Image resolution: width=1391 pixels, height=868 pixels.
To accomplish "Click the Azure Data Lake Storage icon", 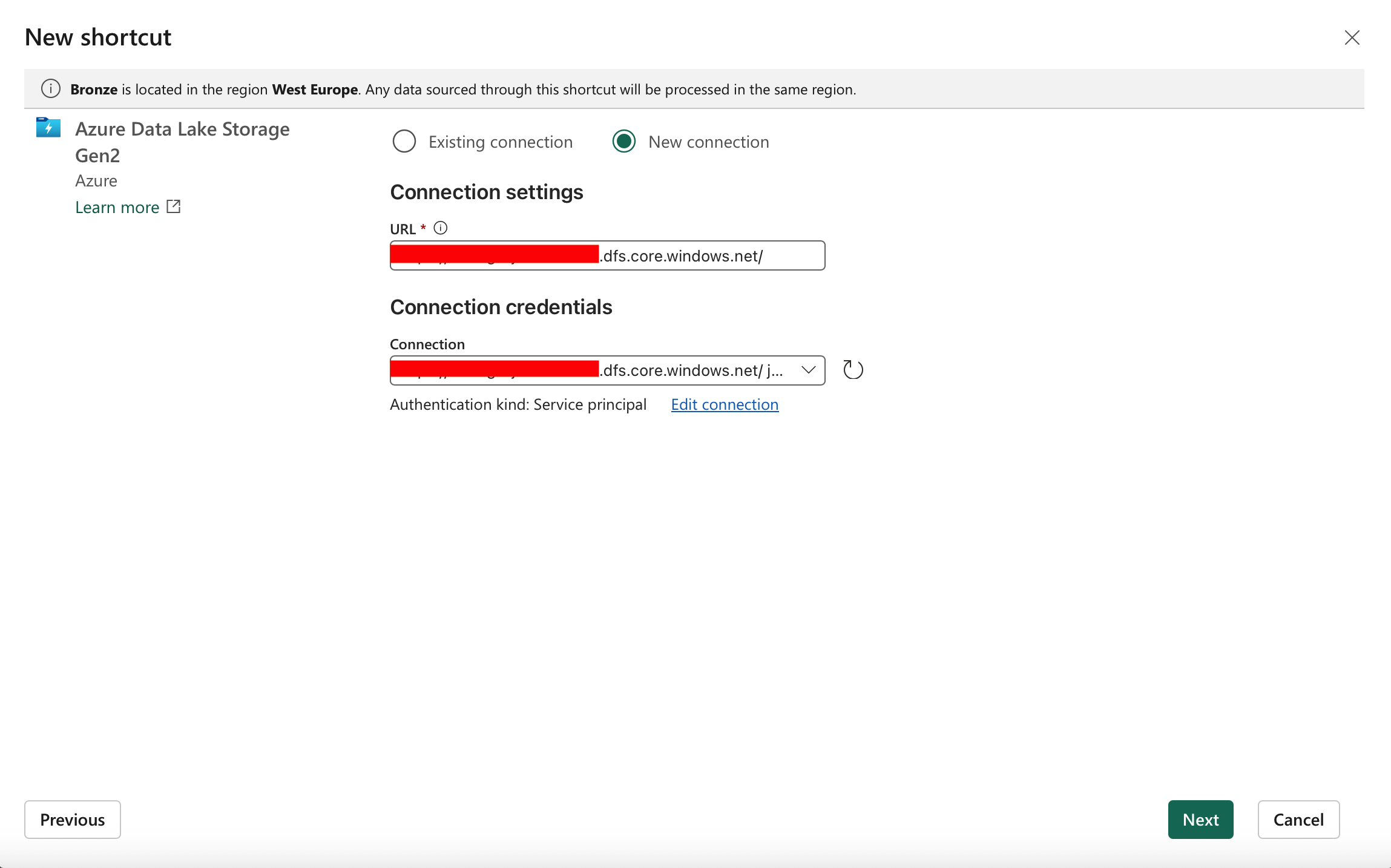I will (48, 128).
